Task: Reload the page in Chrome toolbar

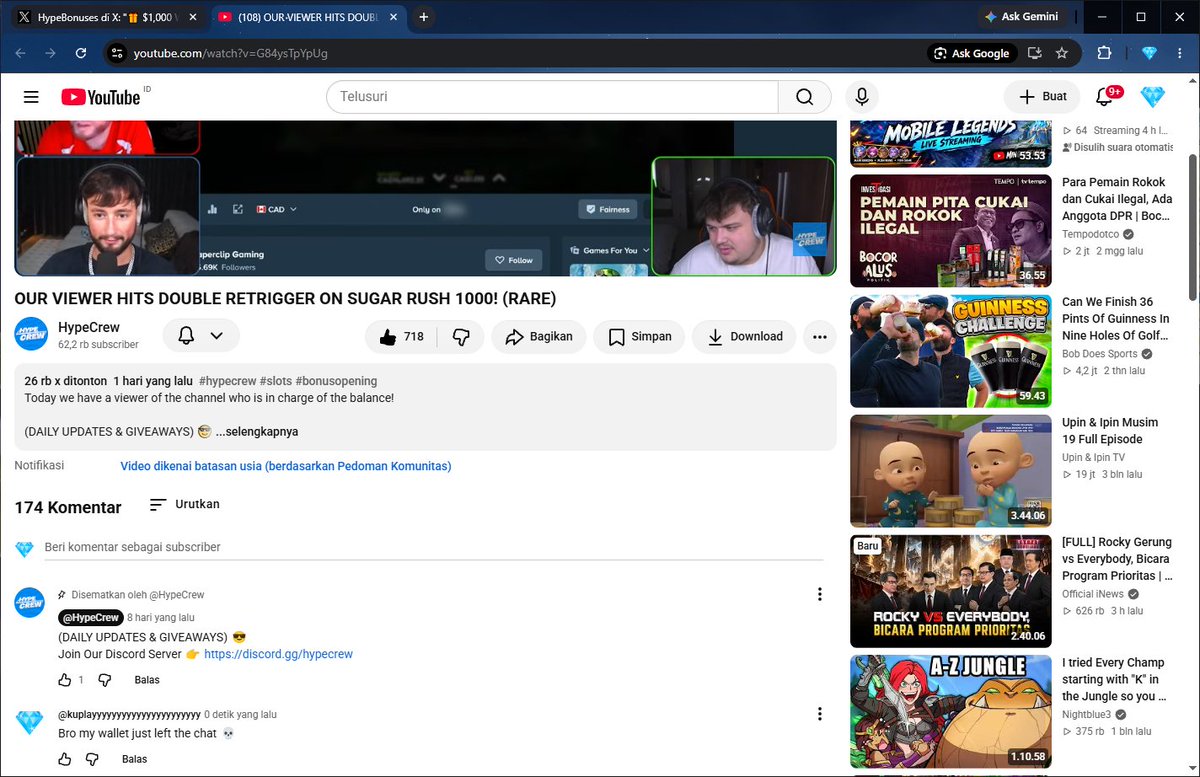Action: point(81,53)
